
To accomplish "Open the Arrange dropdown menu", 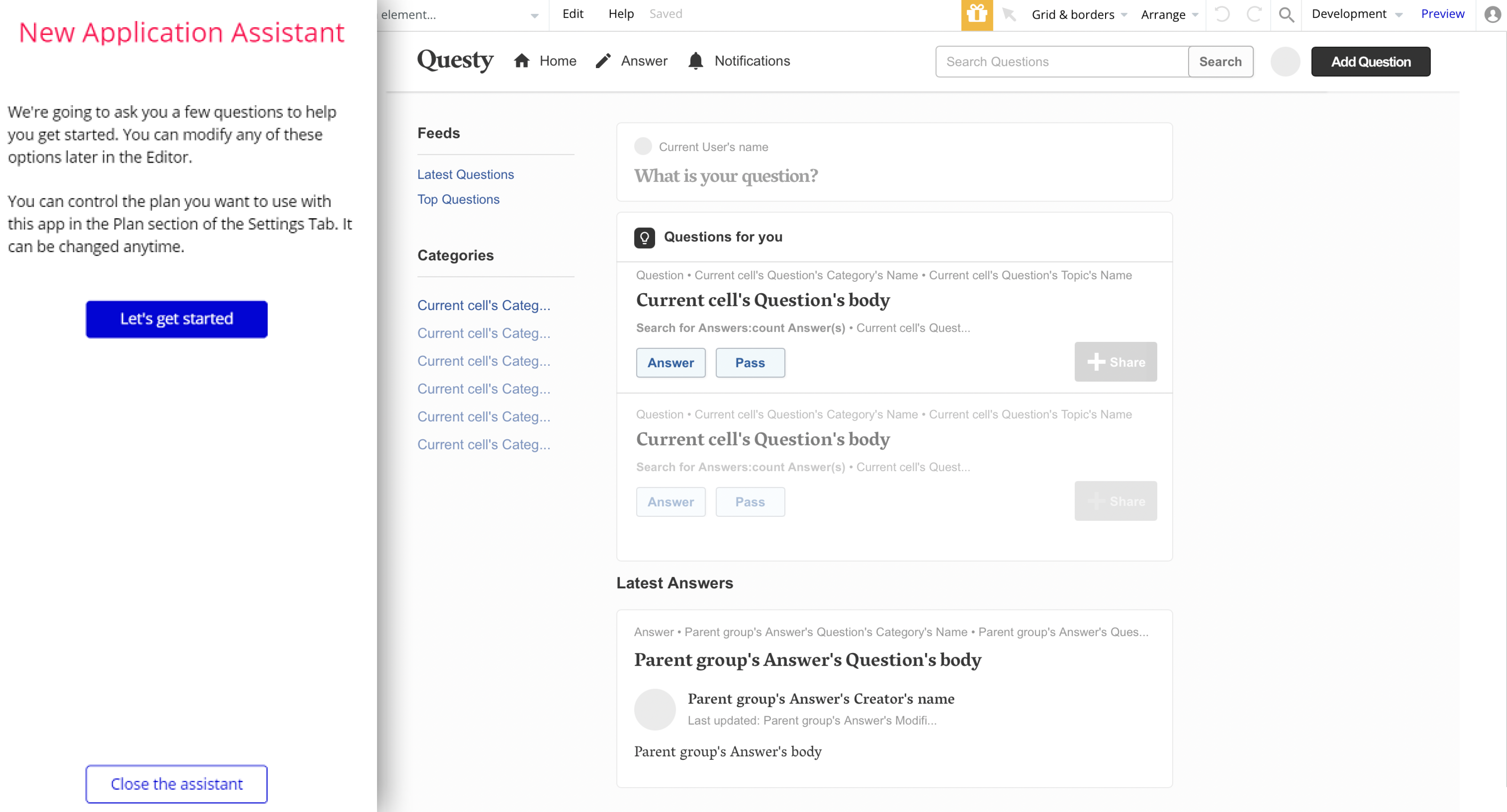I will click(1168, 15).
